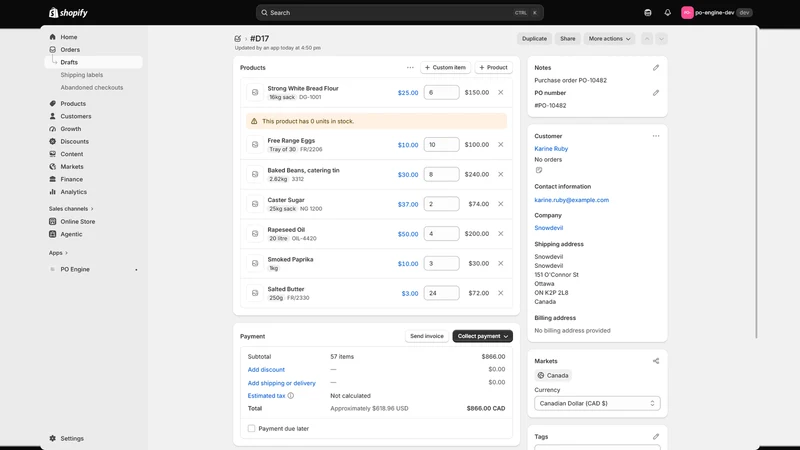Viewport: 800px width, 450px height.
Task: Open the Products card three-dot menu
Action: click(x=410, y=67)
